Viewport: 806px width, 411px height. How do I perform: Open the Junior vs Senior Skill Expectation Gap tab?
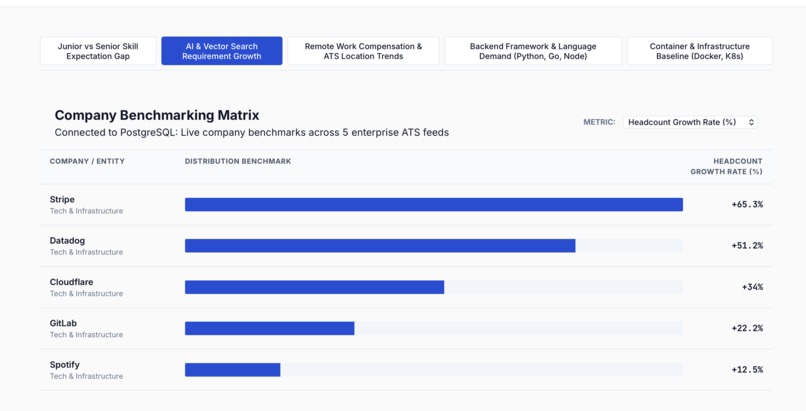(98, 51)
